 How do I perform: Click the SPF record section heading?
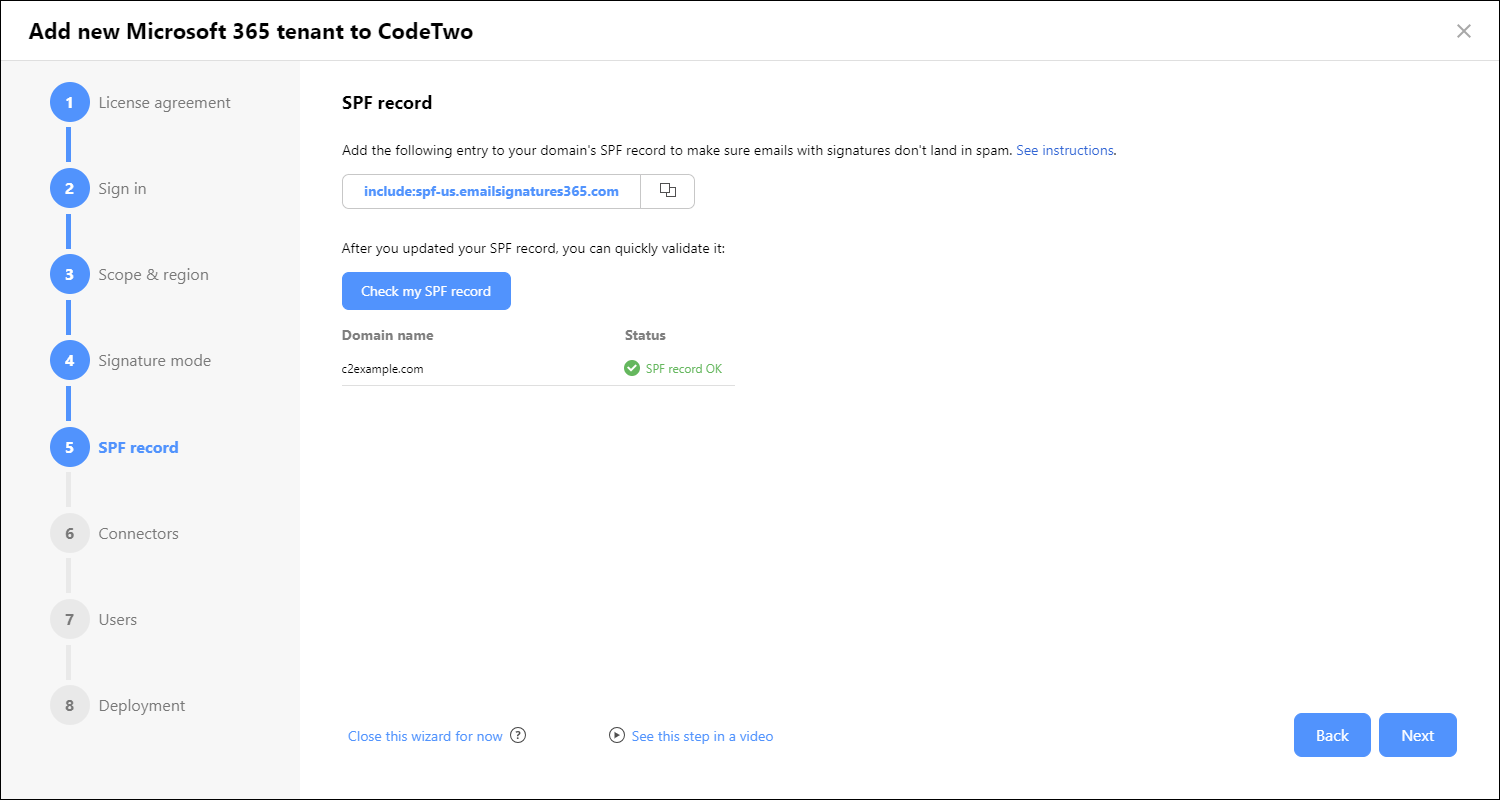[x=387, y=102]
